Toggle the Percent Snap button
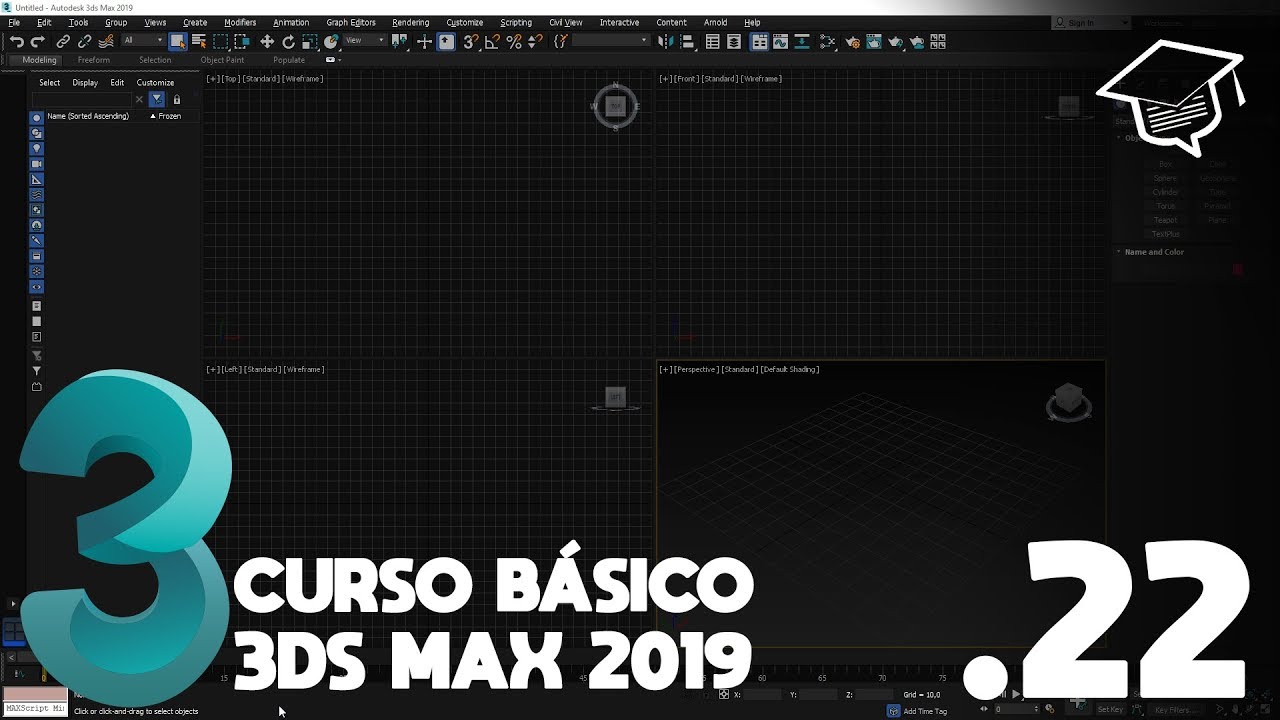 tap(514, 41)
